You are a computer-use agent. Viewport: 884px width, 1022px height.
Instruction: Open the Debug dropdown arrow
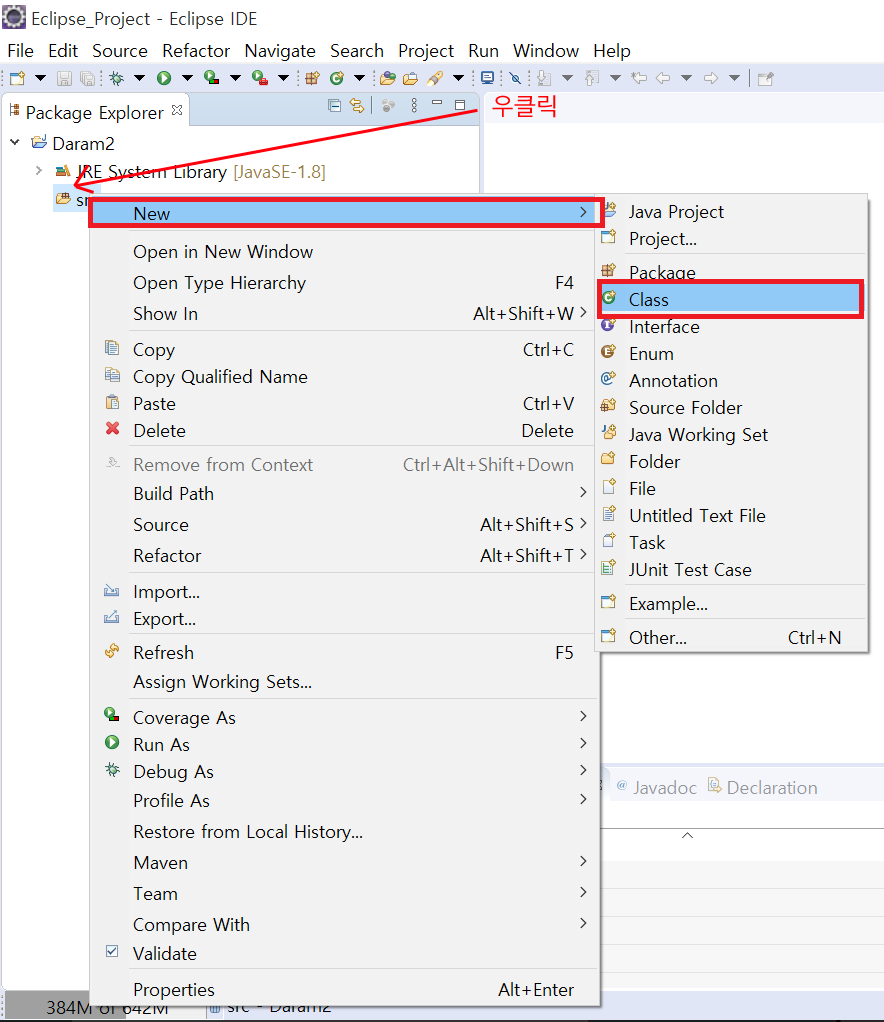140,78
